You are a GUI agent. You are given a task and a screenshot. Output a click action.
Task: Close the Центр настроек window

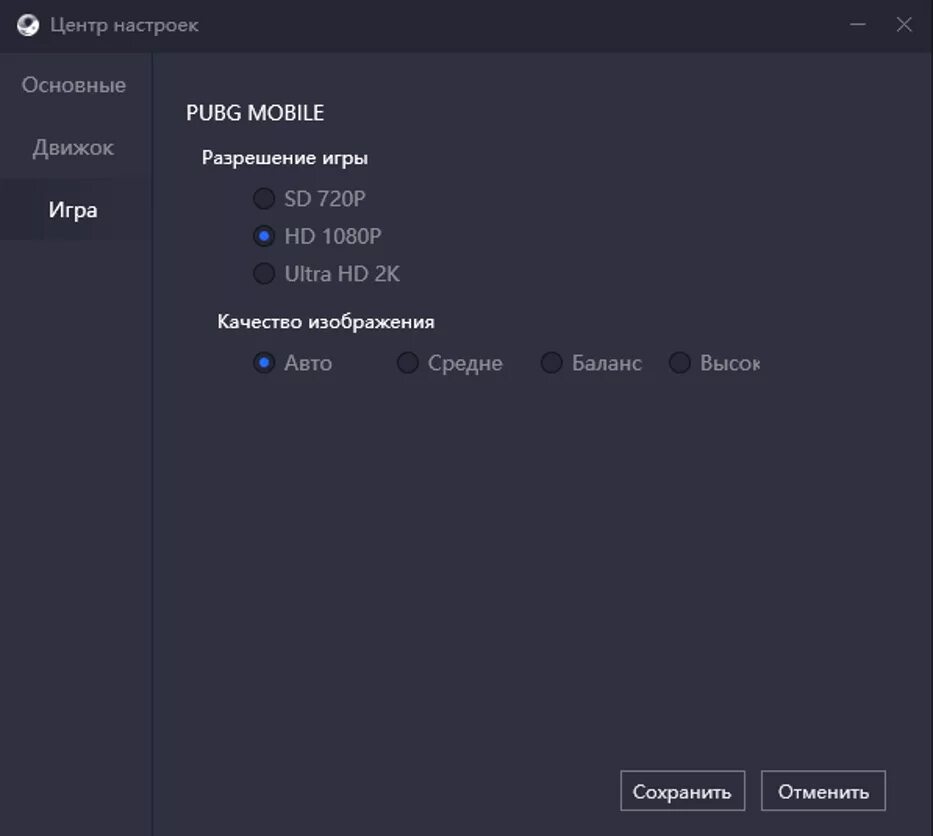tap(904, 25)
